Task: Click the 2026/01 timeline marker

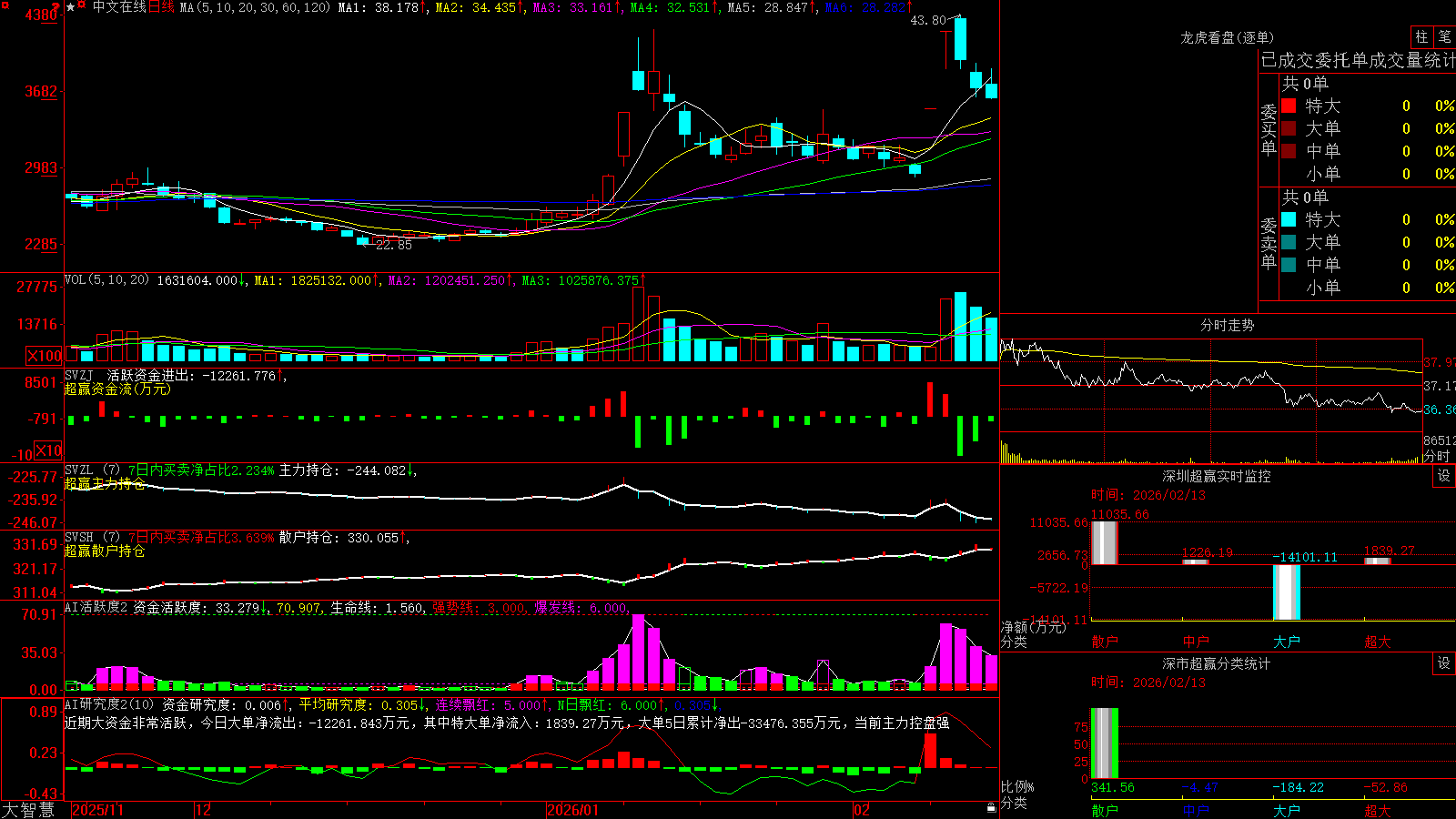Action: tap(572, 810)
